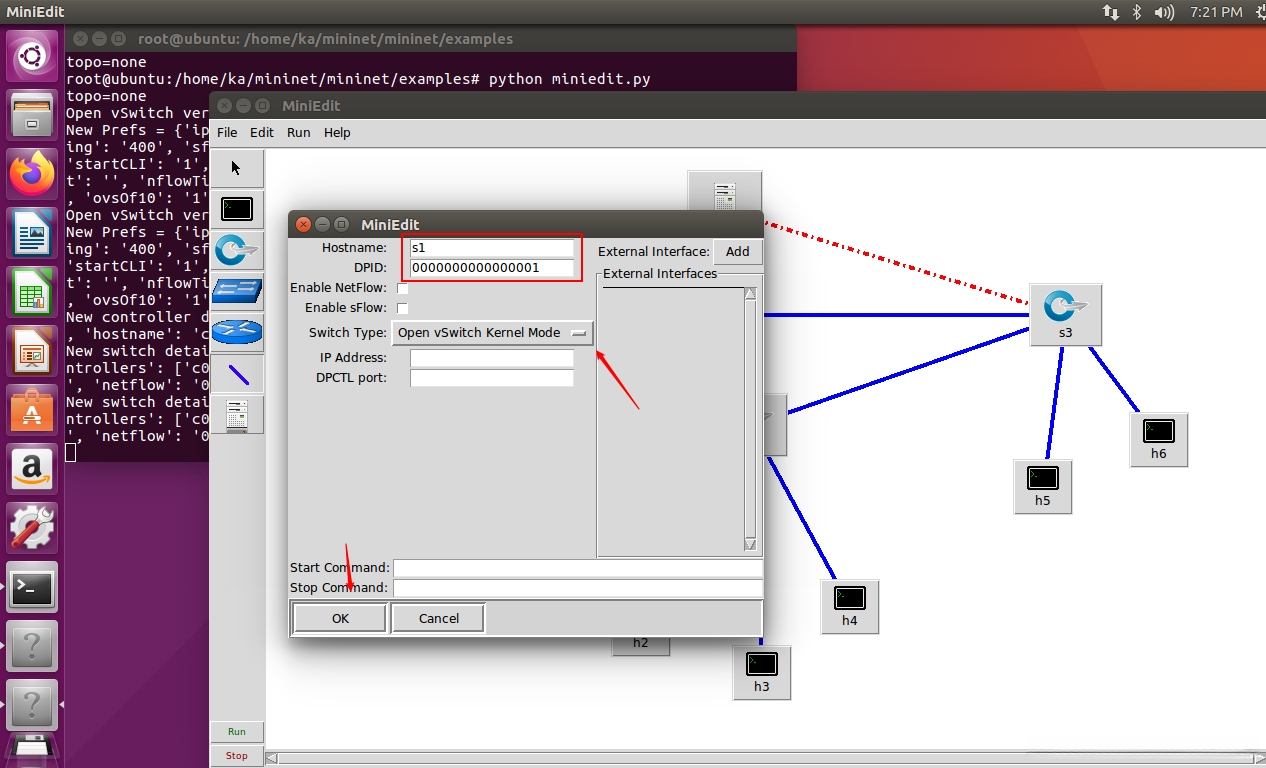Launch Firefox from the launcher
Viewport: 1266px width, 768px height.
click(x=32, y=175)
